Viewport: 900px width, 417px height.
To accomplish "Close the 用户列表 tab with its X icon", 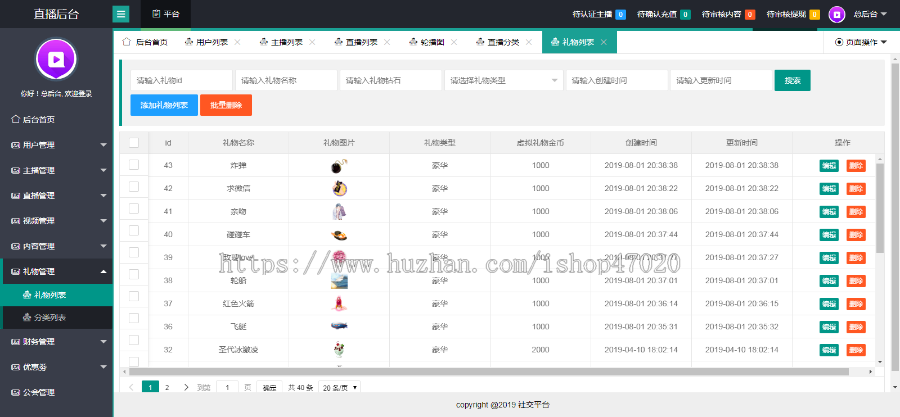I will tap(237, 42).
